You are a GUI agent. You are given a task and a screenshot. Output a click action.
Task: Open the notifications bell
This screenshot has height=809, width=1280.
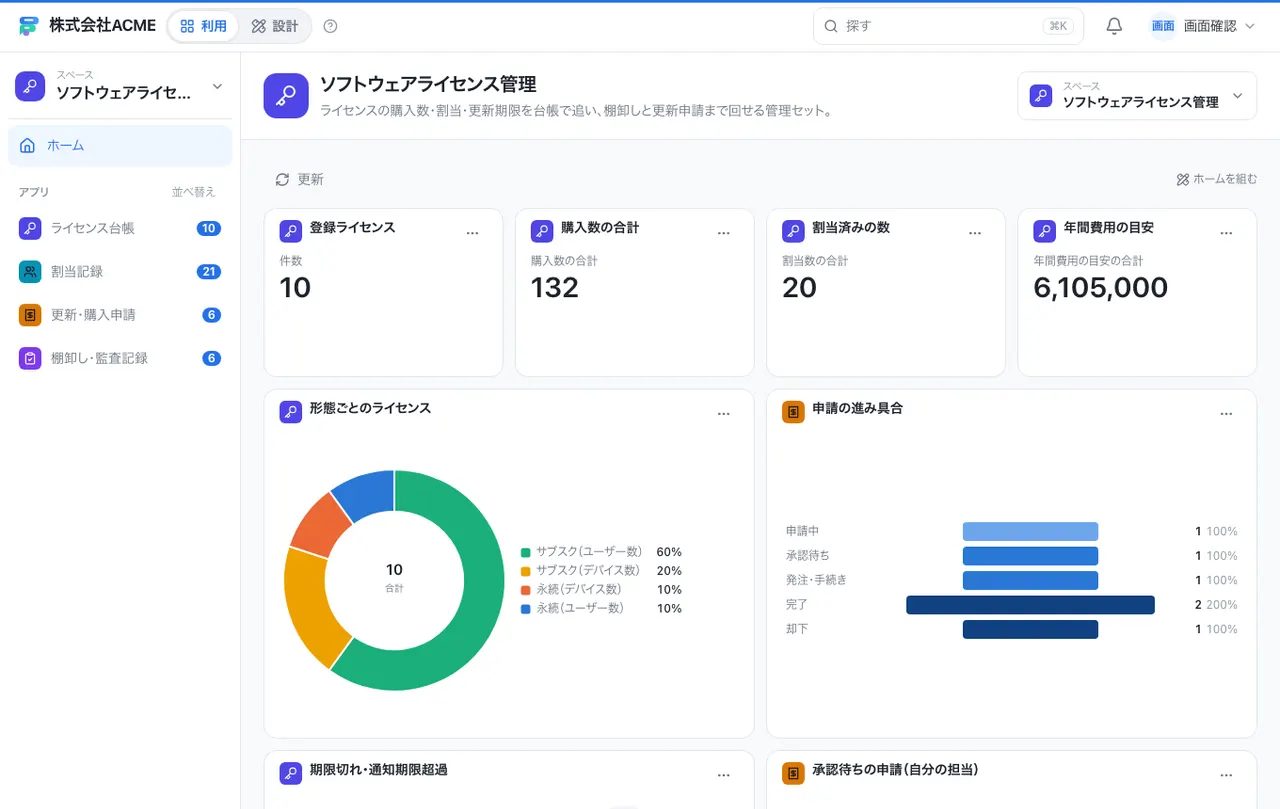click(x=1114, y=26)
